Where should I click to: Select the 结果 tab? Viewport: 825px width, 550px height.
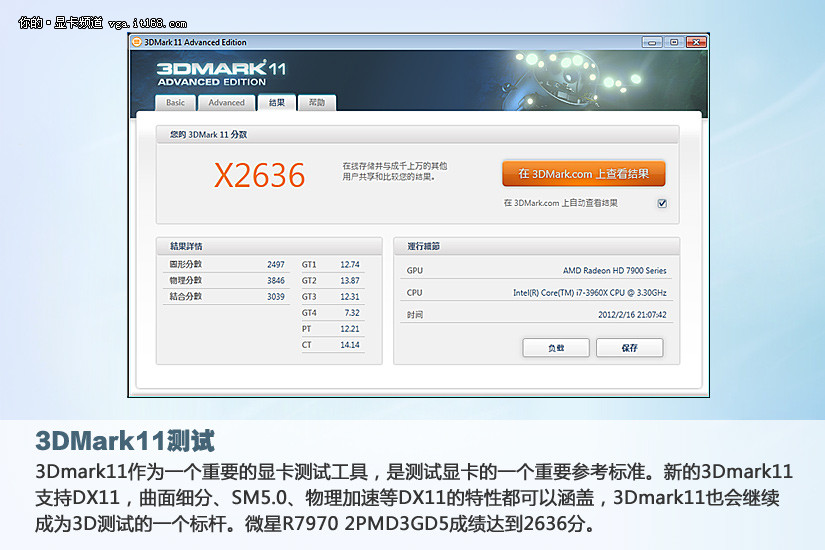click(x=276, y=103)
